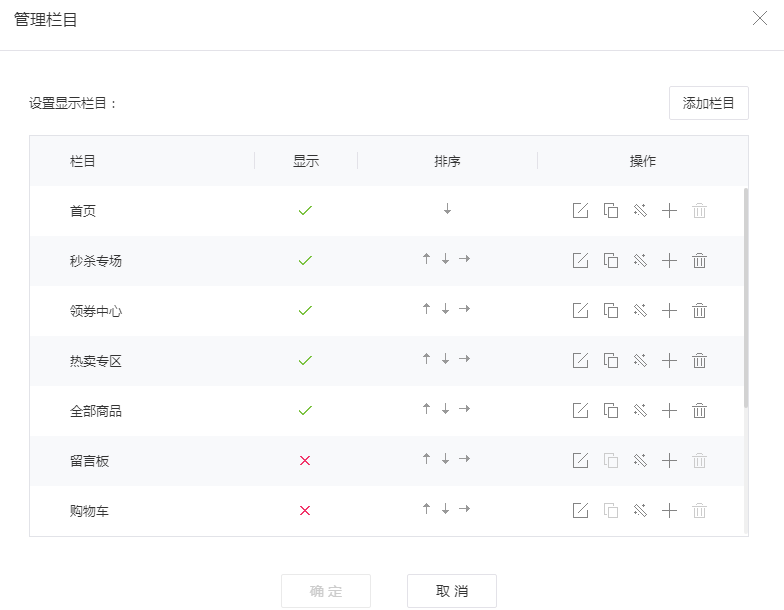Screen dimensions: 784x610
Task: Close the 管理栏目 dialog
Action: click(760, 18)
